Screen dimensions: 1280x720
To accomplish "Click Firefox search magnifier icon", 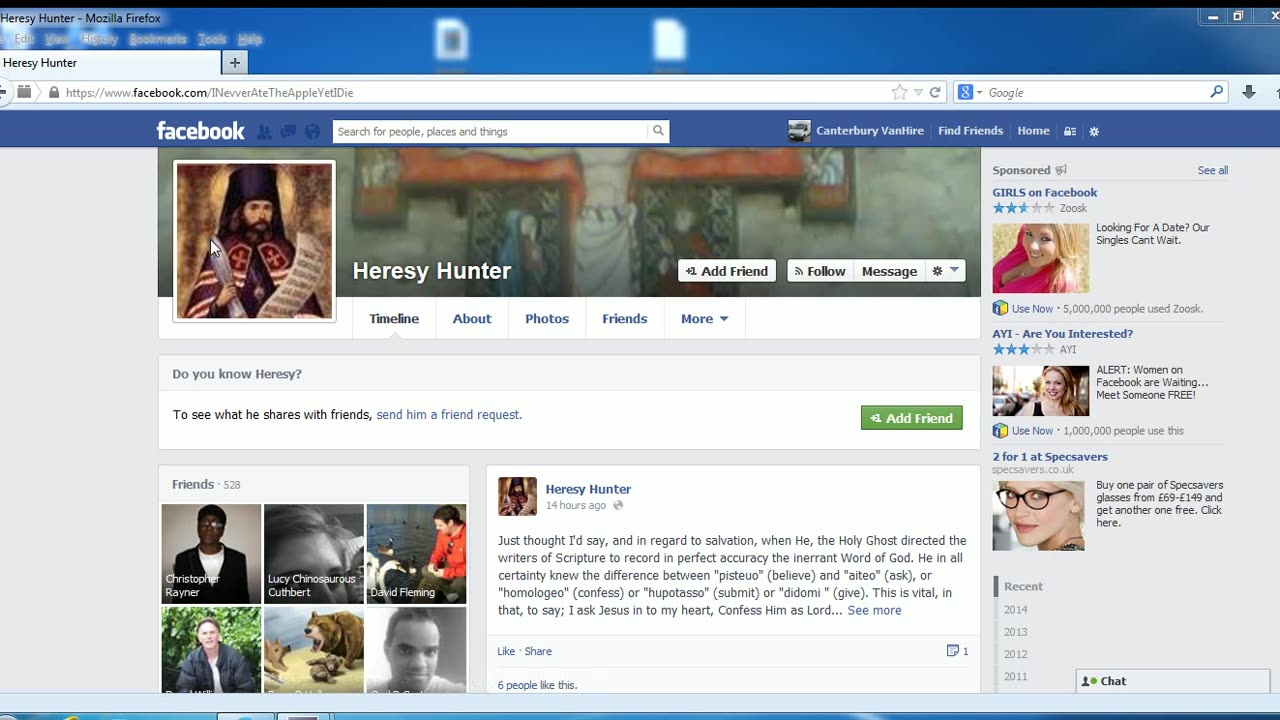I will (x=1217, y=92).
